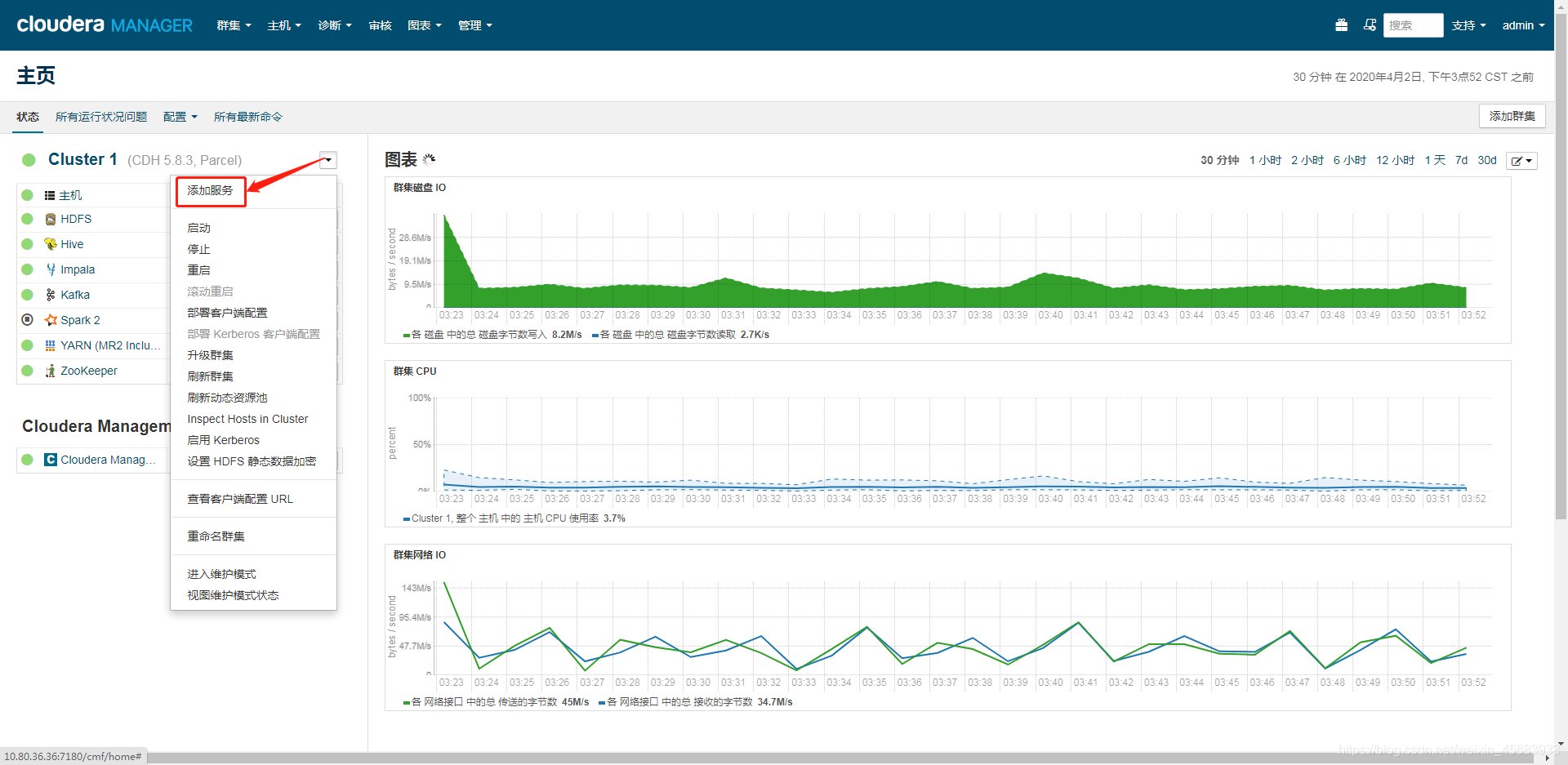Screen dimensions: 1568x765
Task: Click the Cloudera Manager logo
Action: [105, 24]
